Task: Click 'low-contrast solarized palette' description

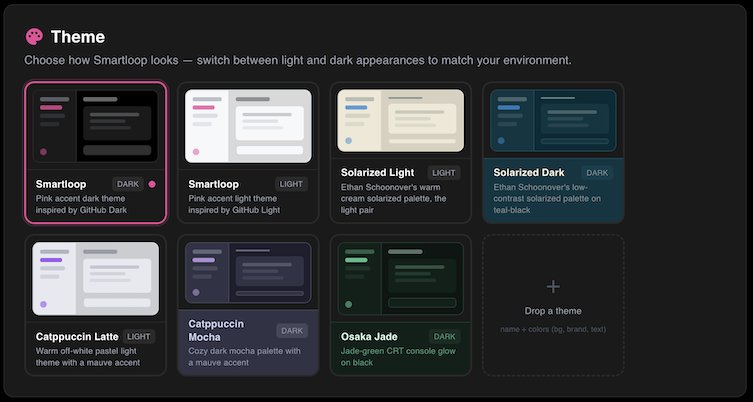Action: [547, 198]
